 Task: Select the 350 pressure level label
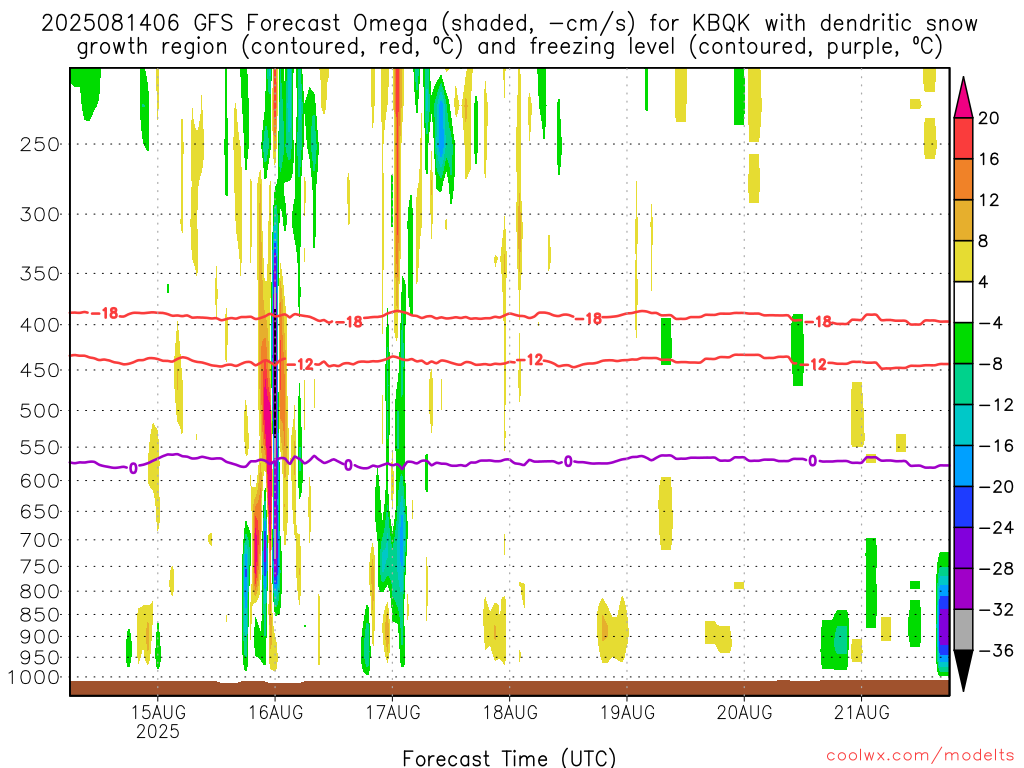[40, 274]
